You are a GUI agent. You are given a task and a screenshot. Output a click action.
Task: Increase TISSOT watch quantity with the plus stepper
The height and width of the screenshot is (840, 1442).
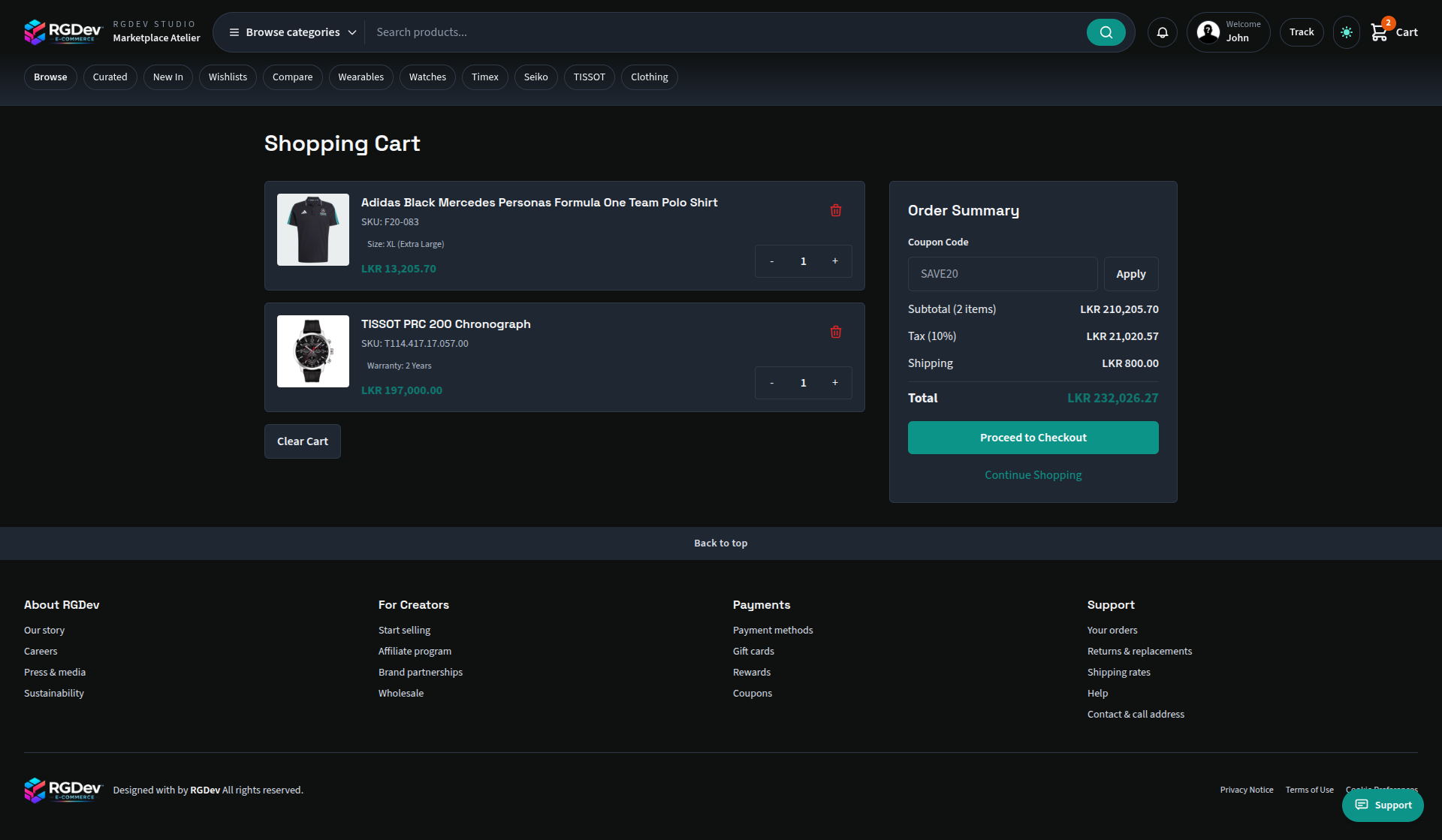click(835, 382)
